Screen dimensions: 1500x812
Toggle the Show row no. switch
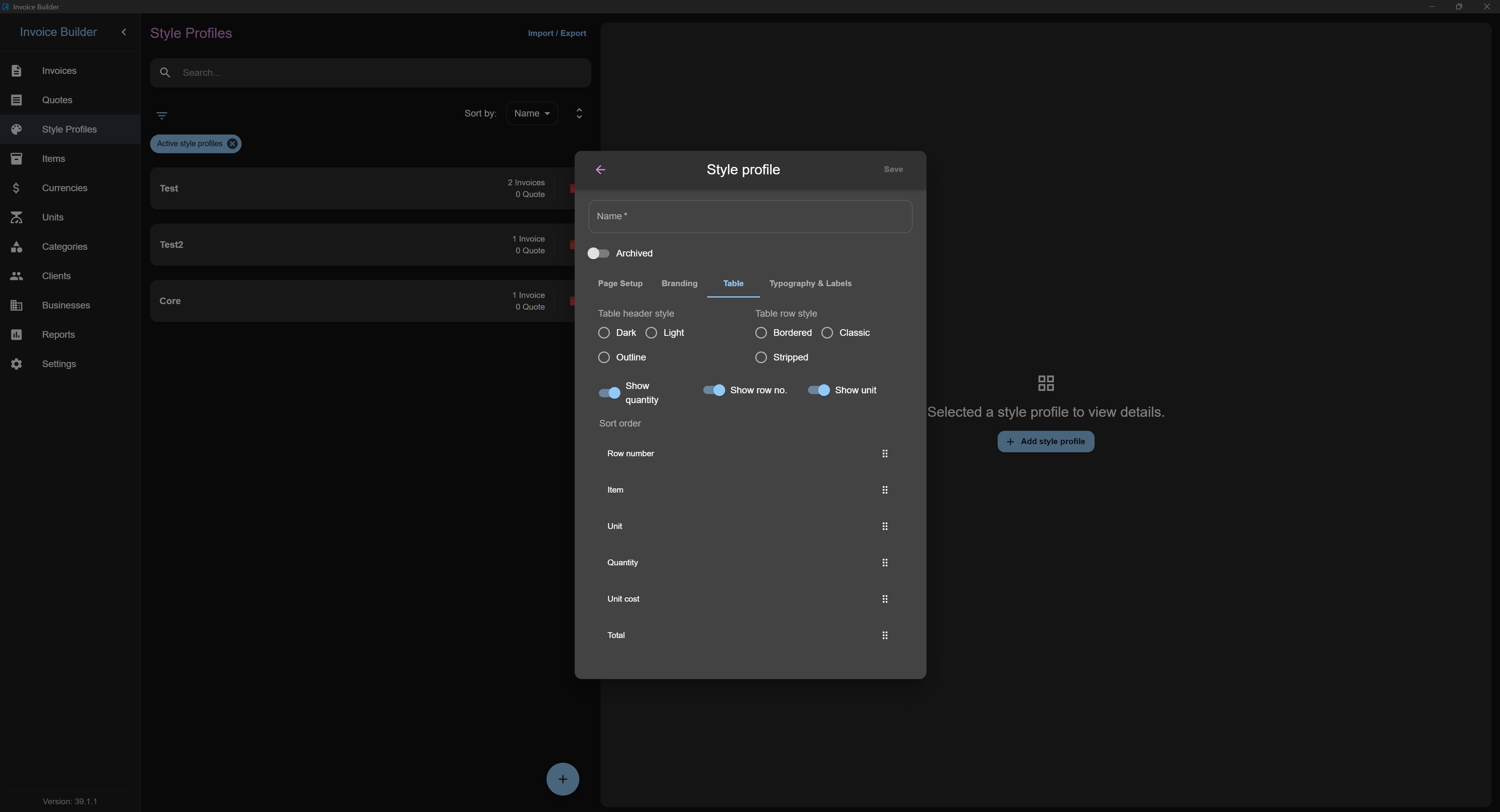tap(714, 390)
